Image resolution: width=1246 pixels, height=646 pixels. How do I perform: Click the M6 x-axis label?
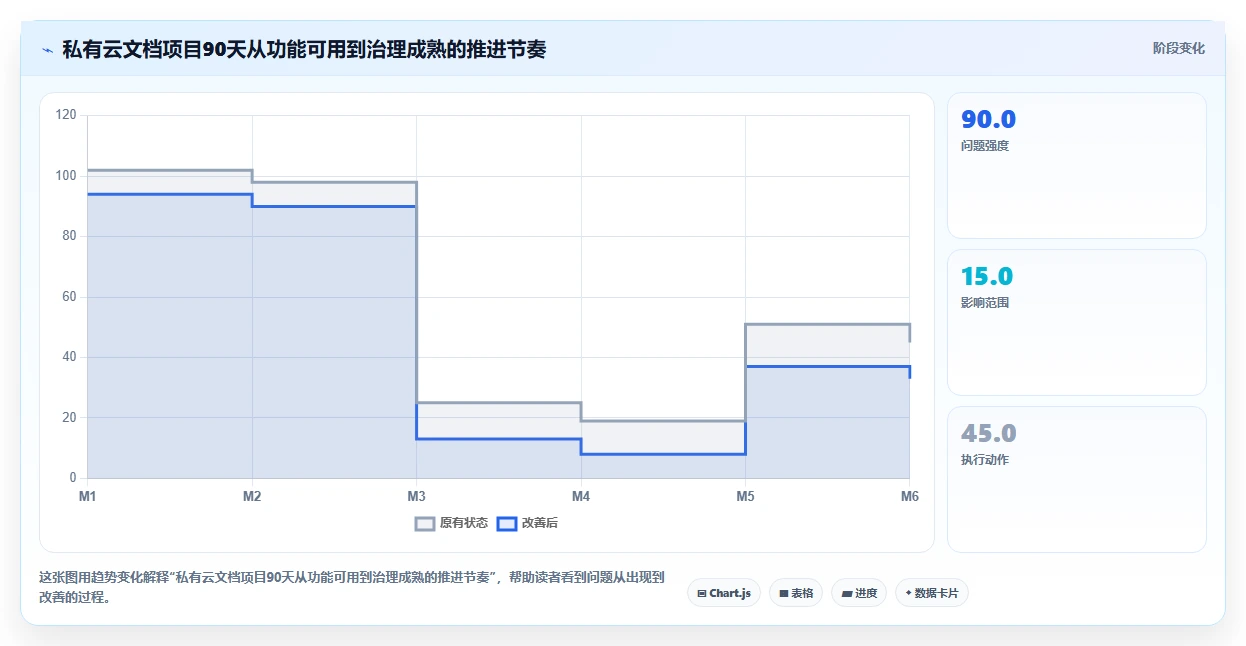point(909,496)
